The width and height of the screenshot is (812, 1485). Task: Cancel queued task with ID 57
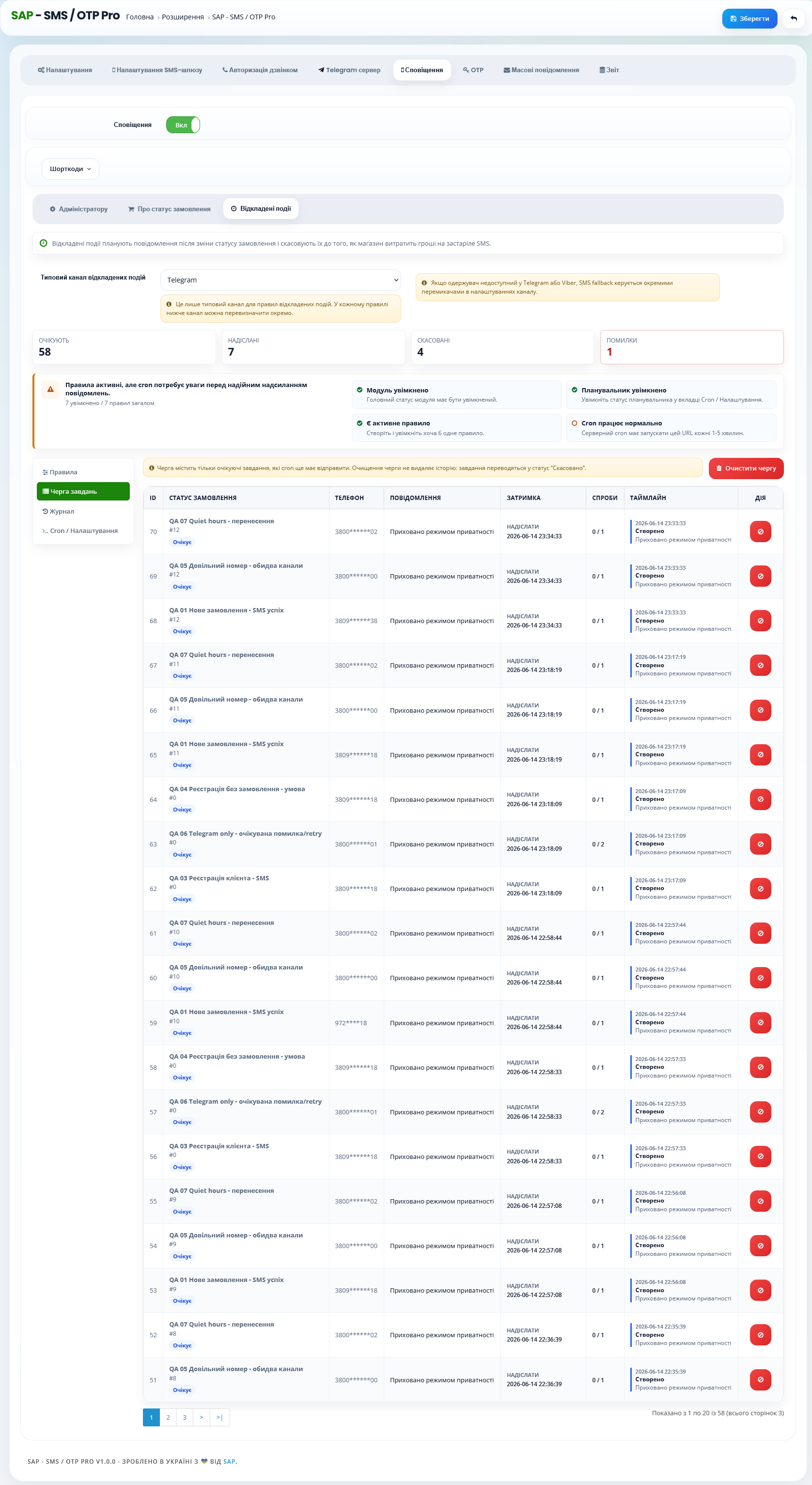tap(760, 1112)
